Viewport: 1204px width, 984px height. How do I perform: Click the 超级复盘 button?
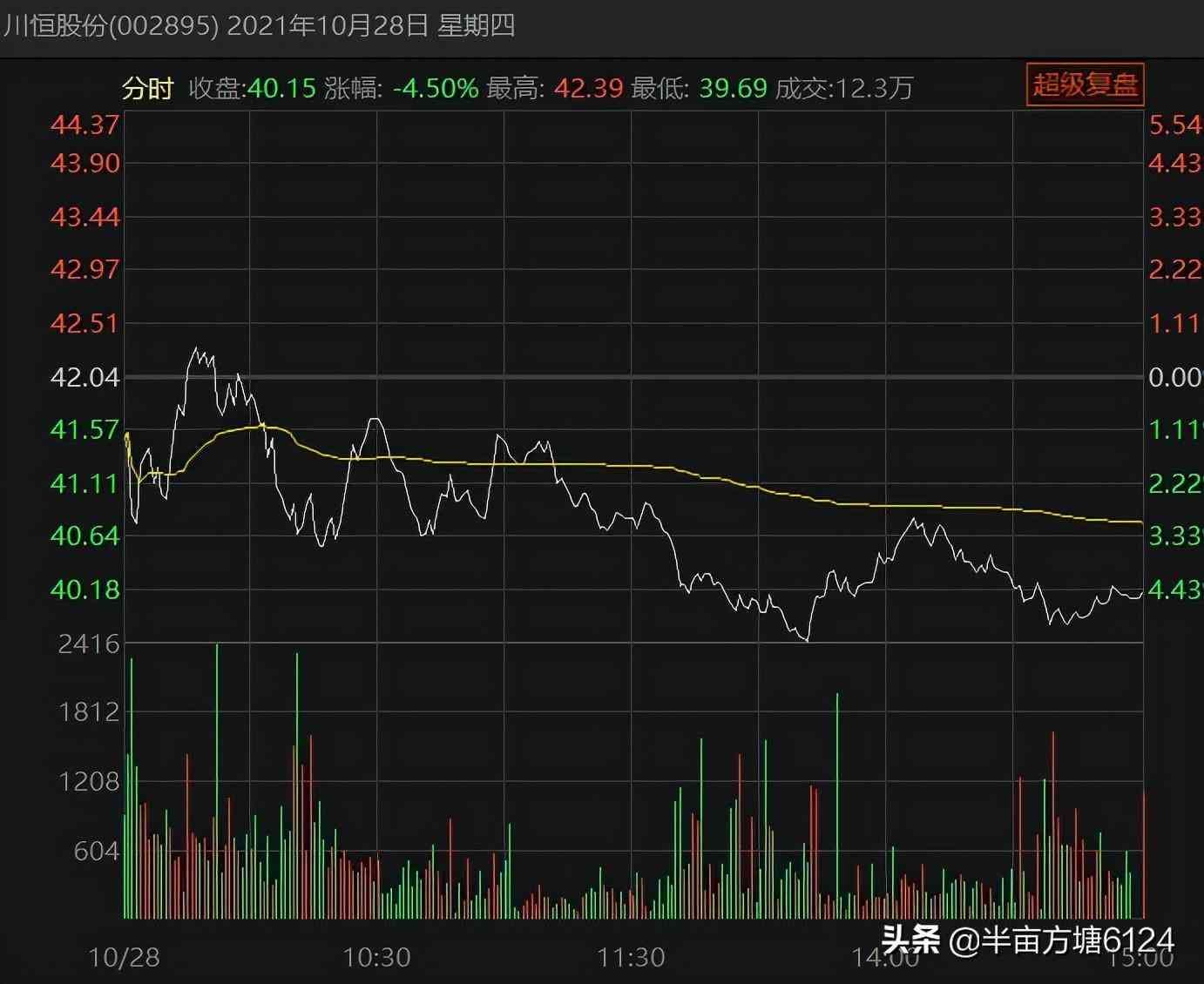(1085, 85)
